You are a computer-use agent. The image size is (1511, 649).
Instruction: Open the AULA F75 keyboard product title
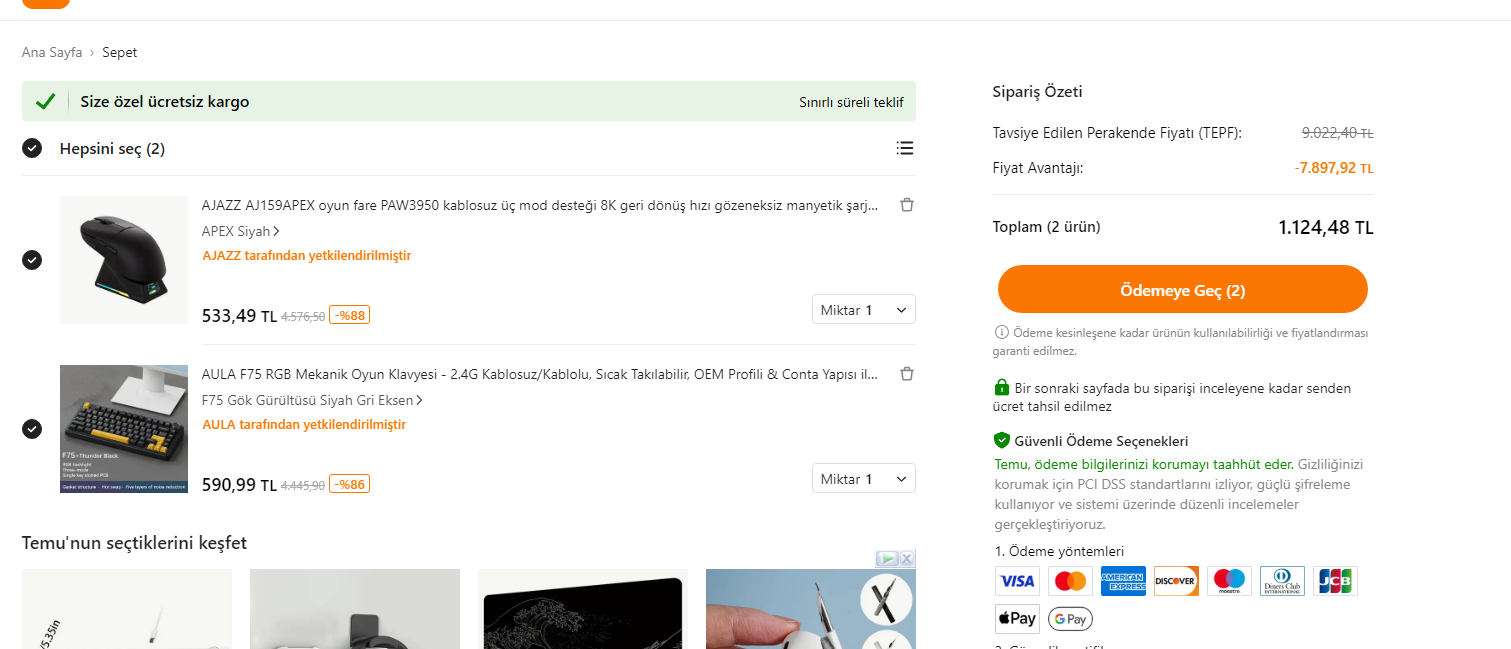click(540, 375)
